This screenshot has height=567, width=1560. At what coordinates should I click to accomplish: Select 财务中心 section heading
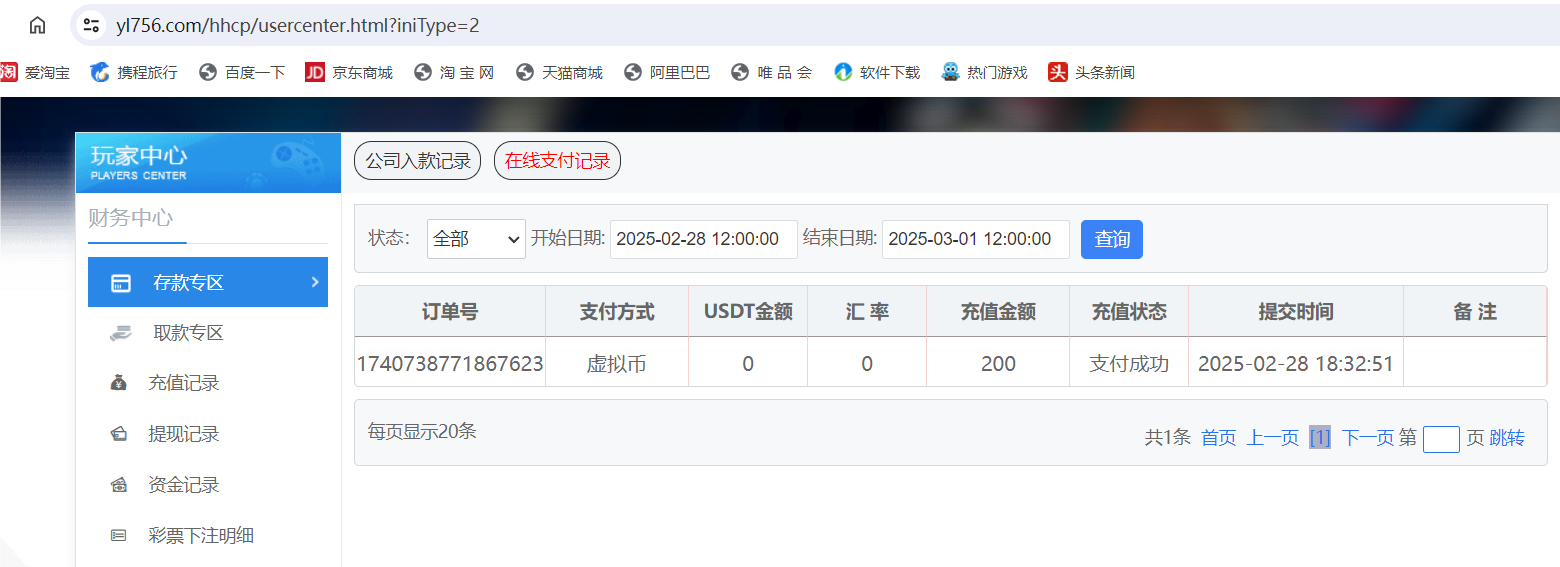(131, 218)
